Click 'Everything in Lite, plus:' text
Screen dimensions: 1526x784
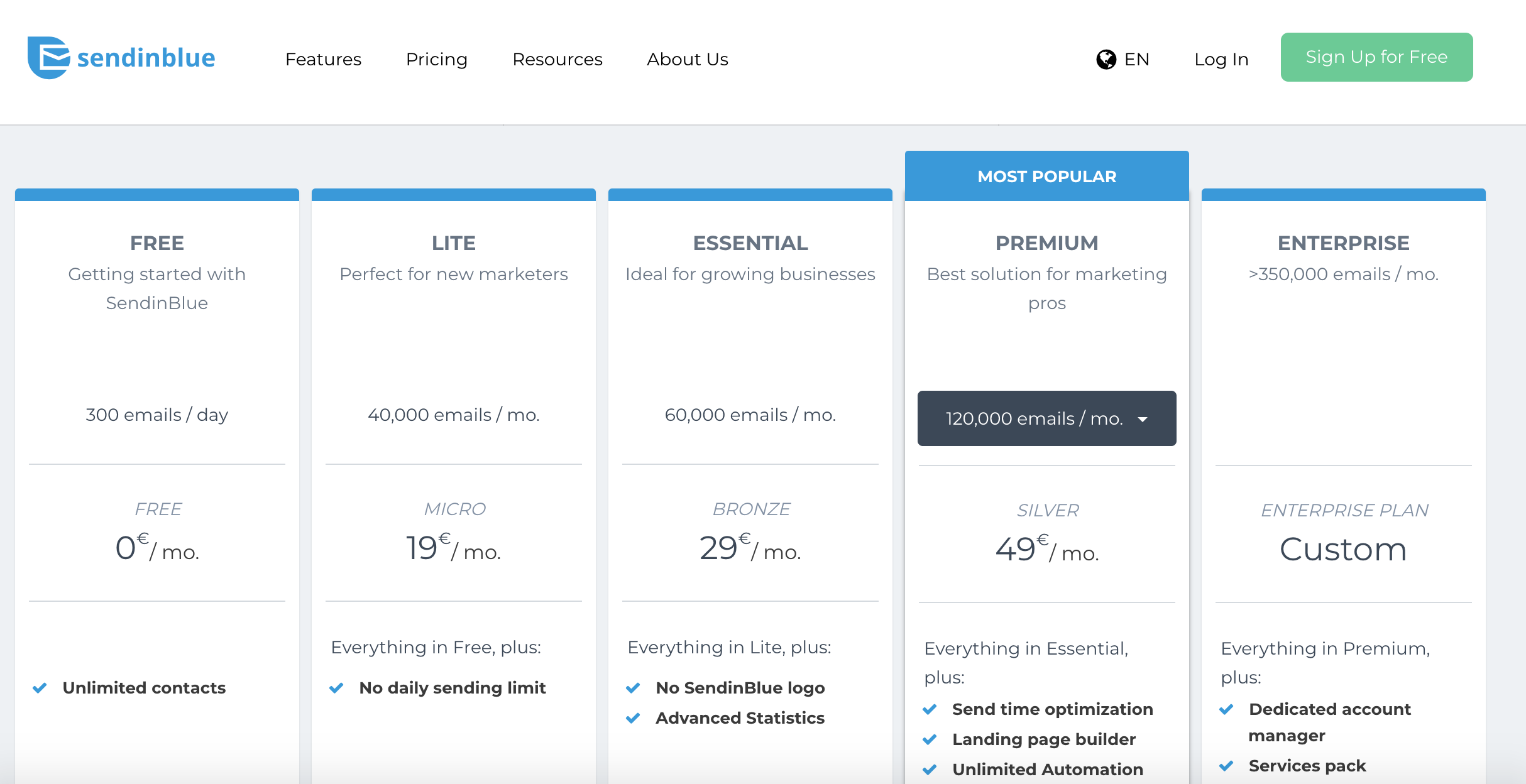click(x=730, y=647)
